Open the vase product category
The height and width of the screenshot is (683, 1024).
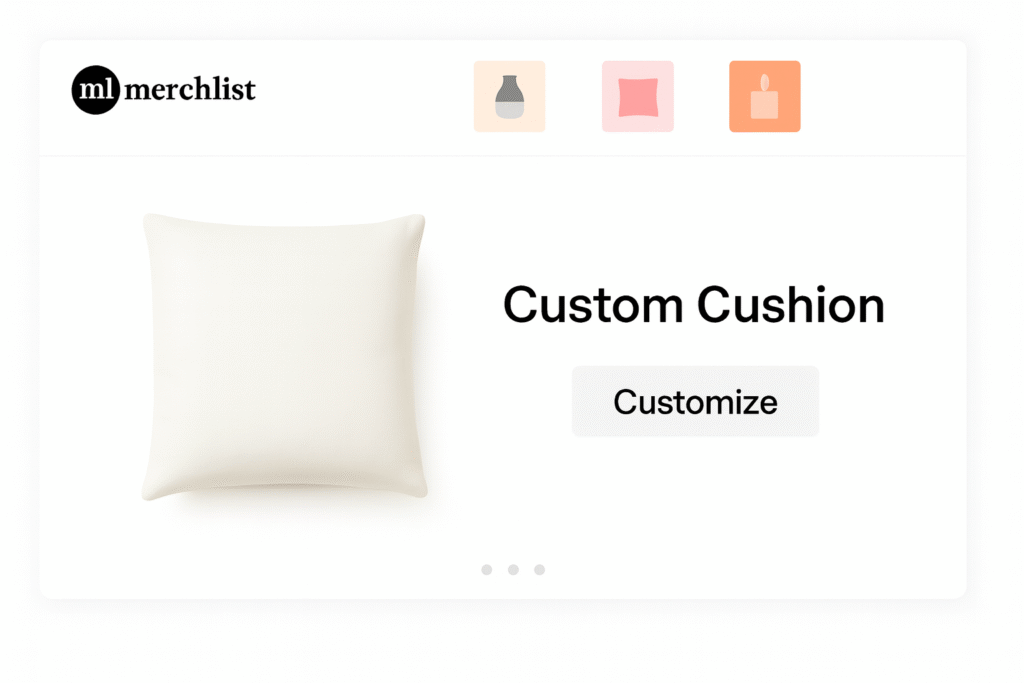click(509, 96)
